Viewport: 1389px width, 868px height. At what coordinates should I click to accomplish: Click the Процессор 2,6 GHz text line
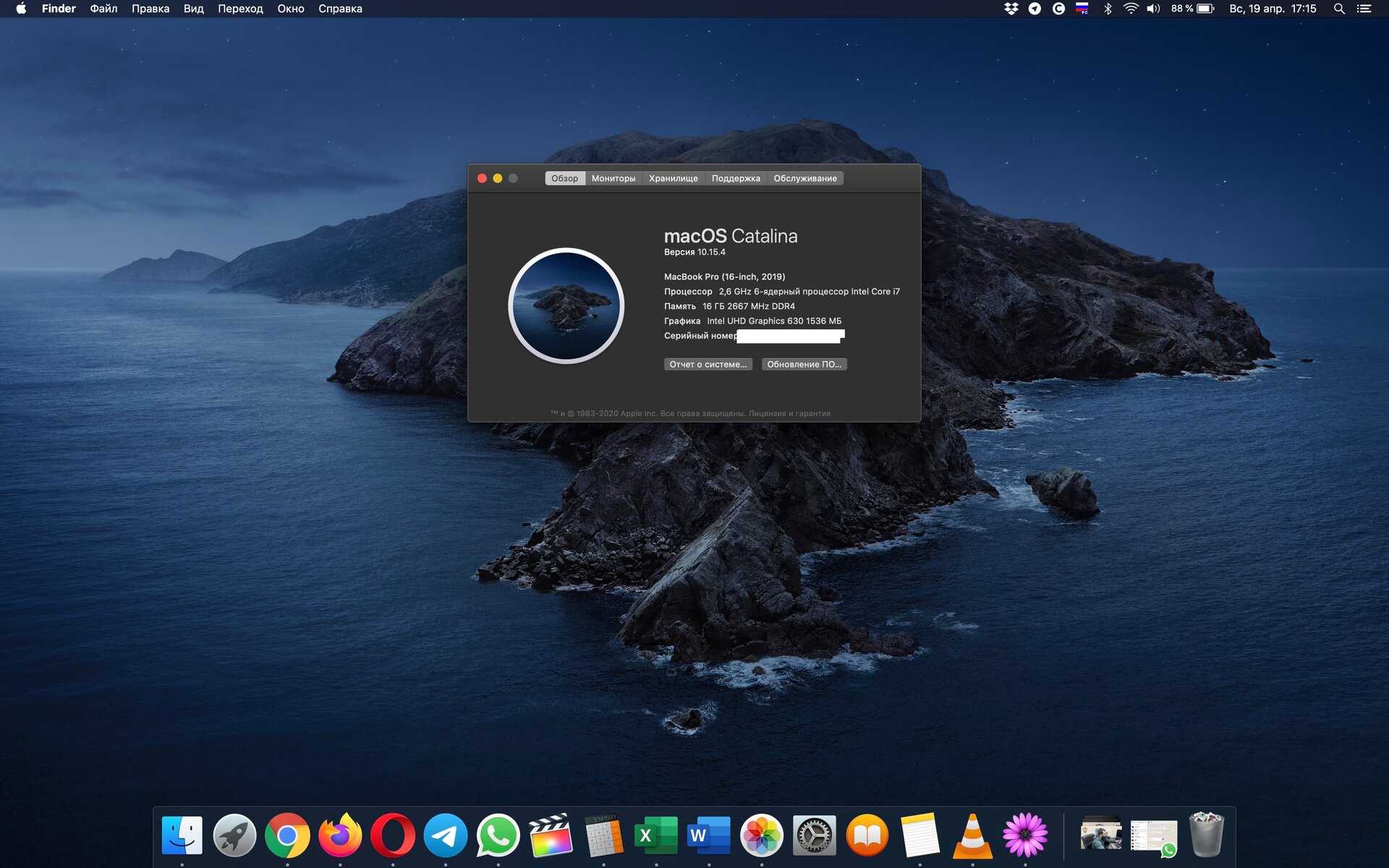782,292
